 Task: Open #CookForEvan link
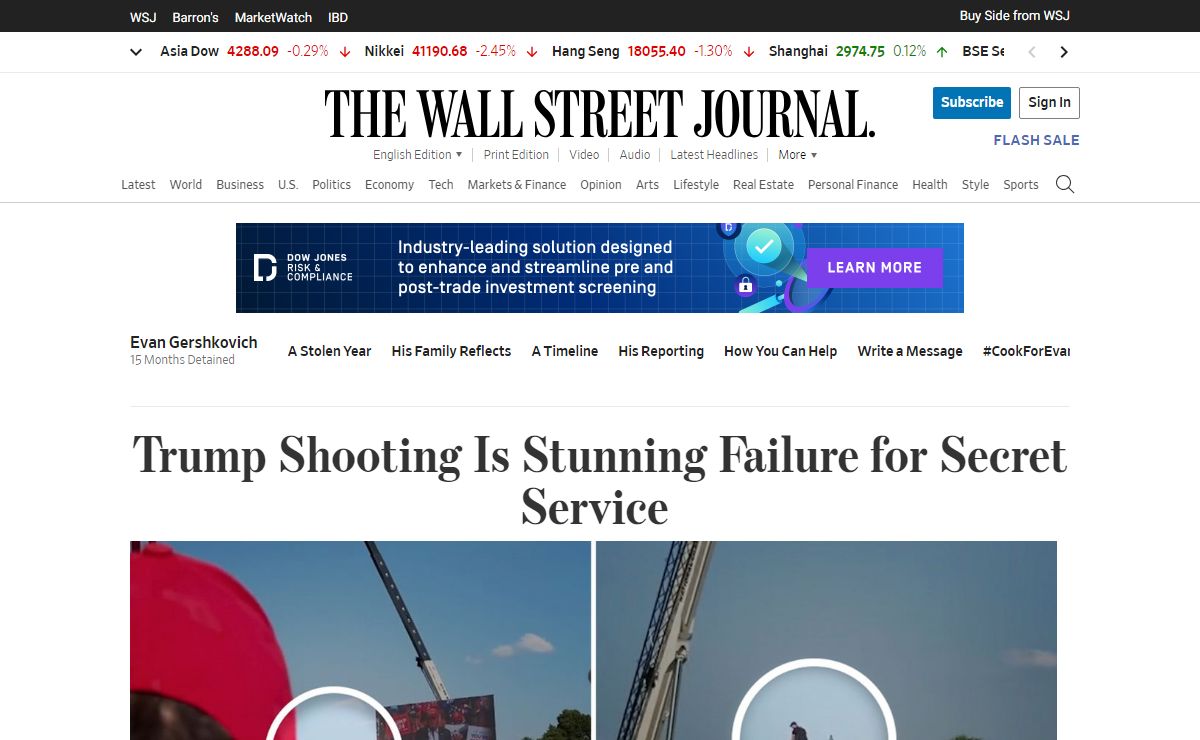[x=1026, y=351]
